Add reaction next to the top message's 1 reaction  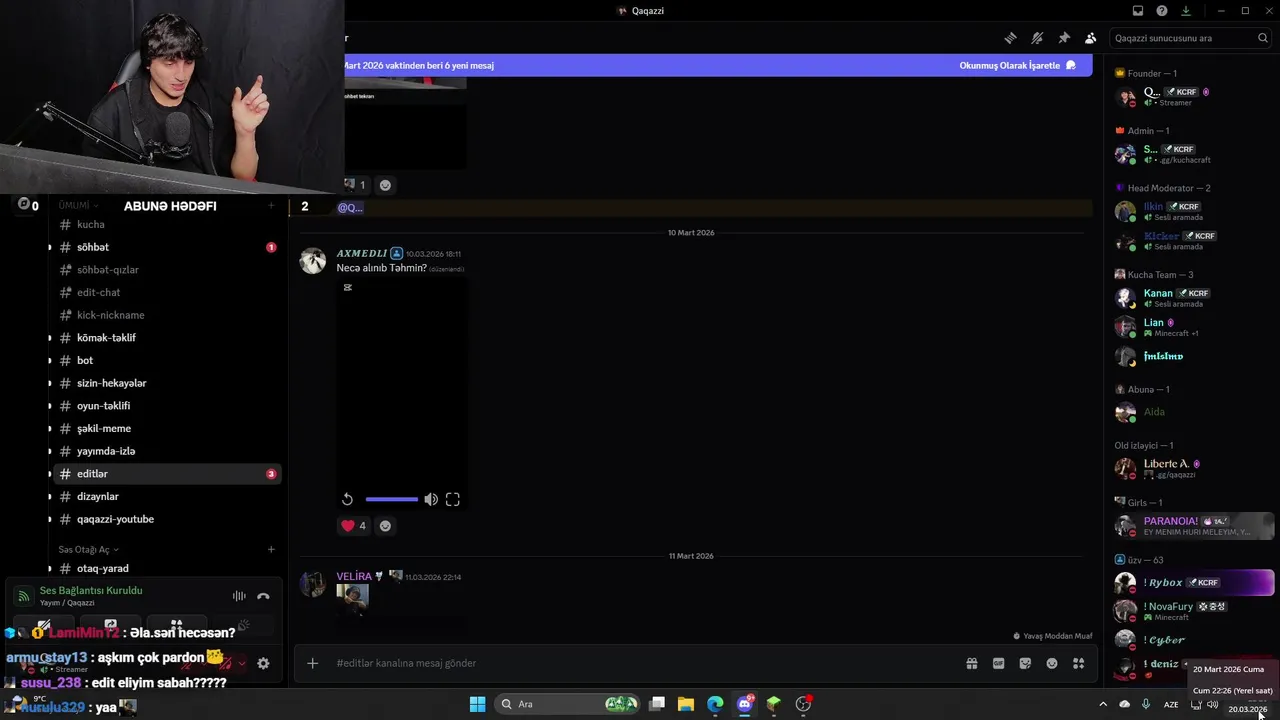[x=385, y=185]
